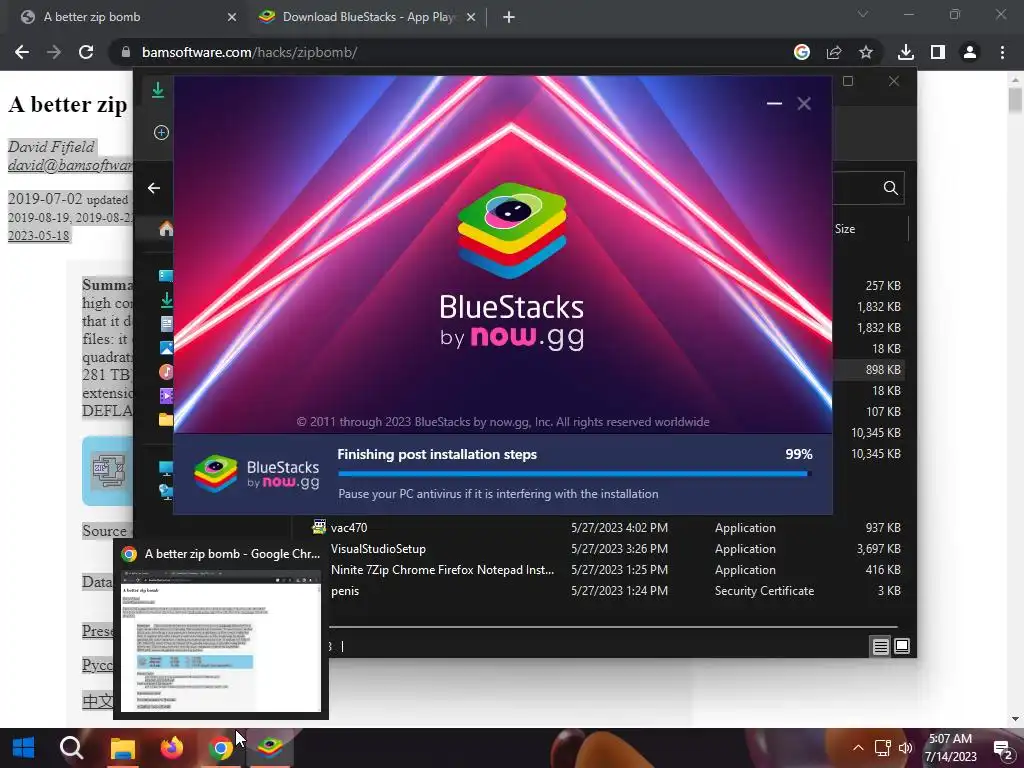Image resolution: width=1024 pixels, height=768 pixels.
Task: Click the 2023-05-18 update date link
Action: [39, 236]
